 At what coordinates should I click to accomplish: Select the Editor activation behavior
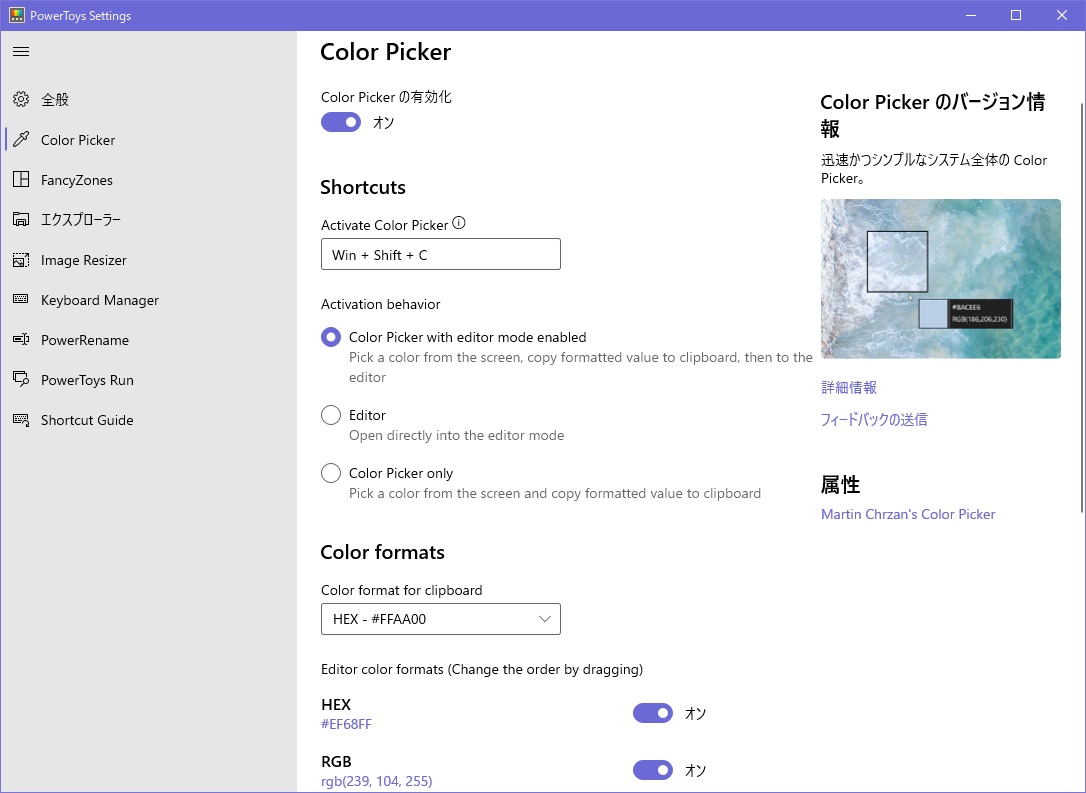331,415
